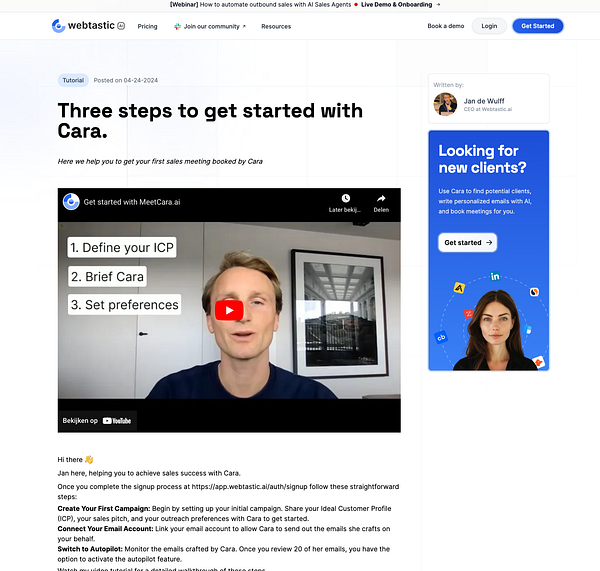Open the Pricing menu item

147,26
